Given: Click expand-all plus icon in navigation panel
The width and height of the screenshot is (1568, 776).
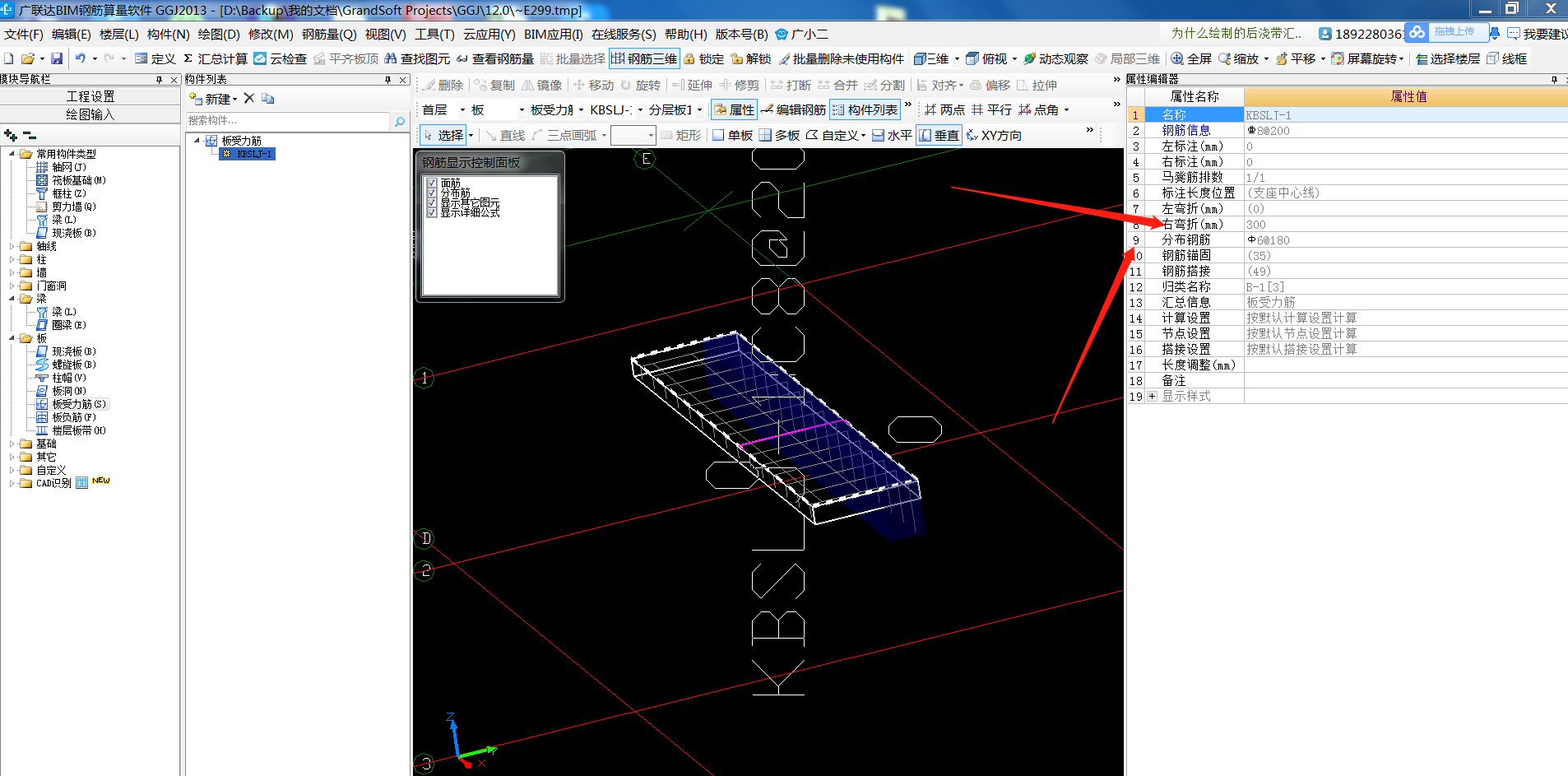Looking at the screenshot, I should [x=11, y=135].
